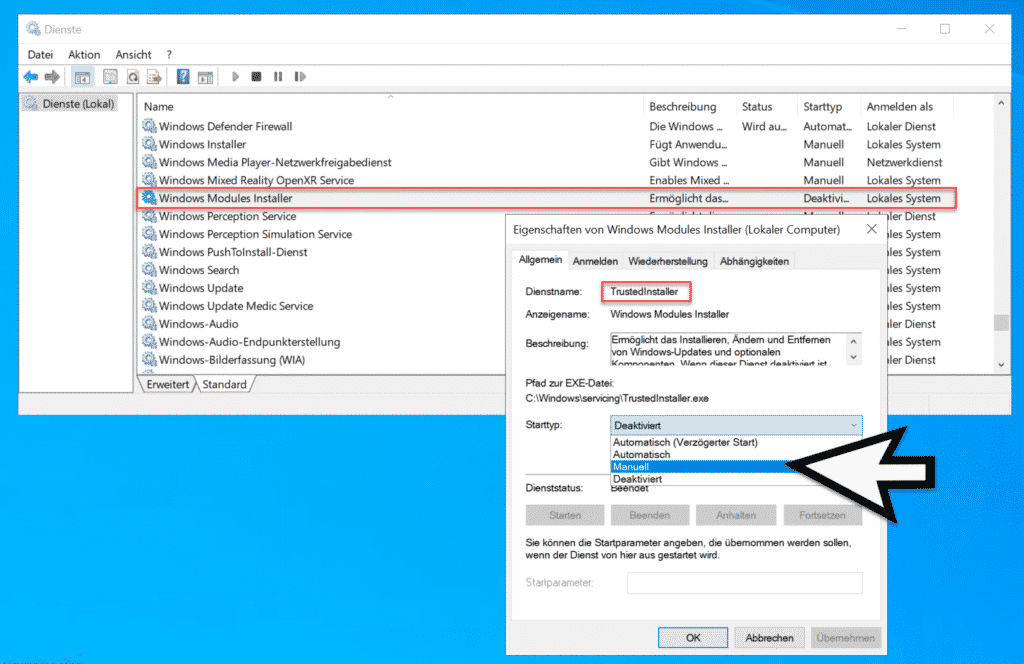Open the ? help menu

tap(168, 55)
